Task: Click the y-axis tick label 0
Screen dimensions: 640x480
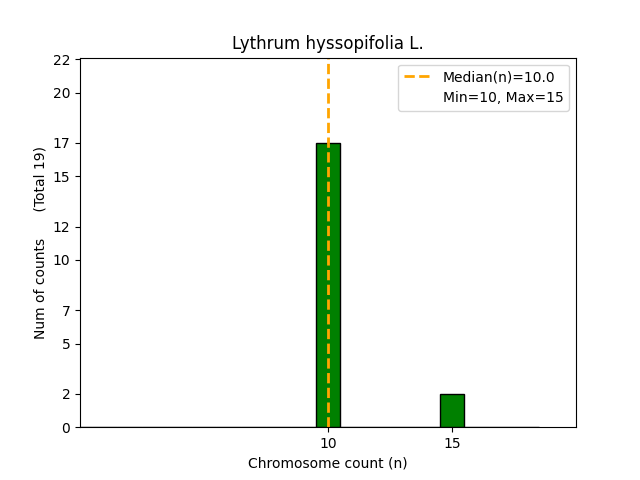Action: 65,428
